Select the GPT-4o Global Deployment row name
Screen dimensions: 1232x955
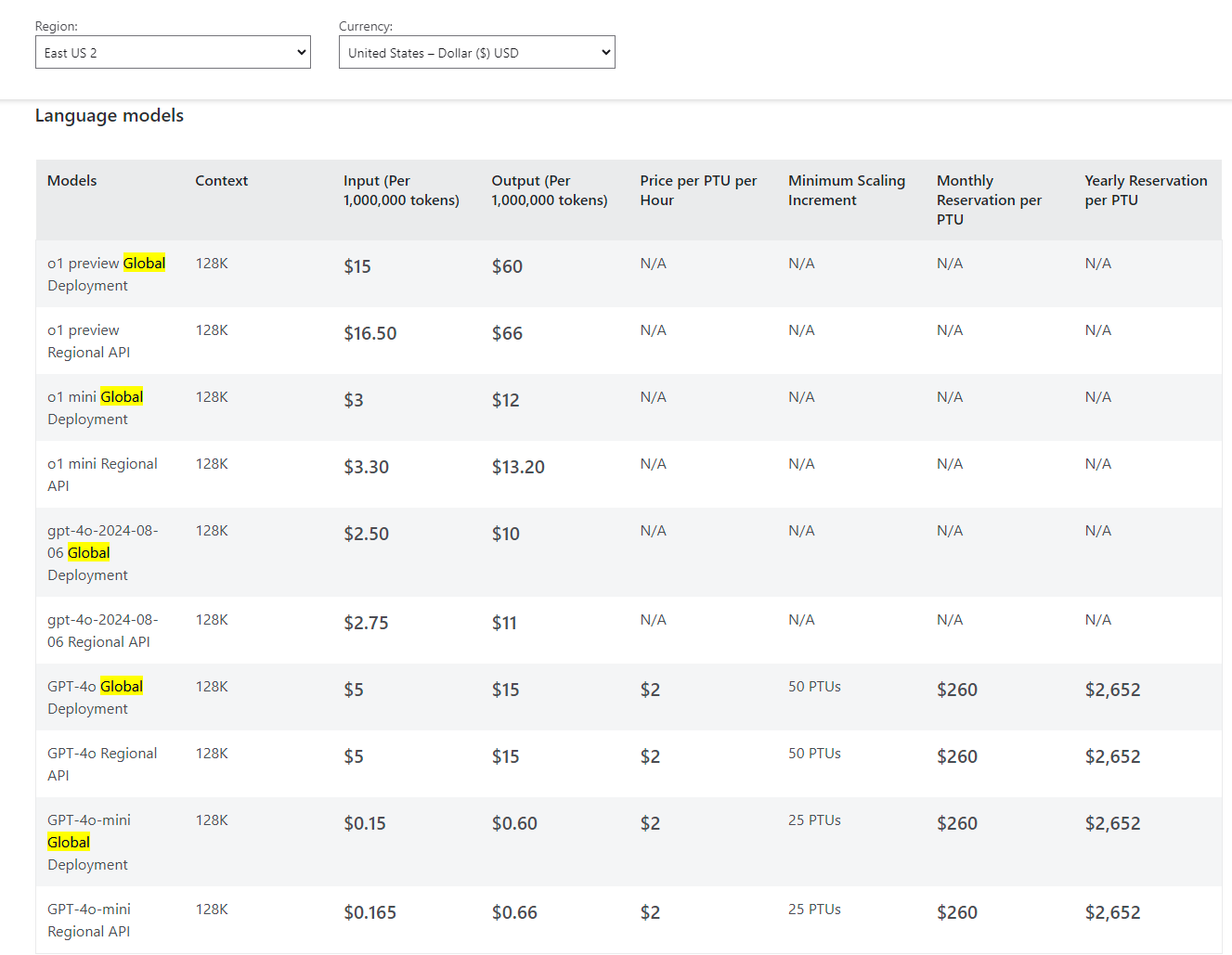96,697
